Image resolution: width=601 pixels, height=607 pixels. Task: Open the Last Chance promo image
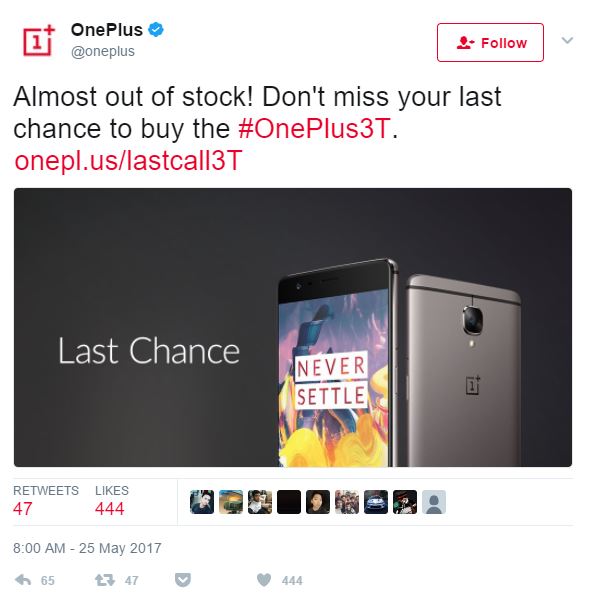pyautogui.click(x=293, y=328)
